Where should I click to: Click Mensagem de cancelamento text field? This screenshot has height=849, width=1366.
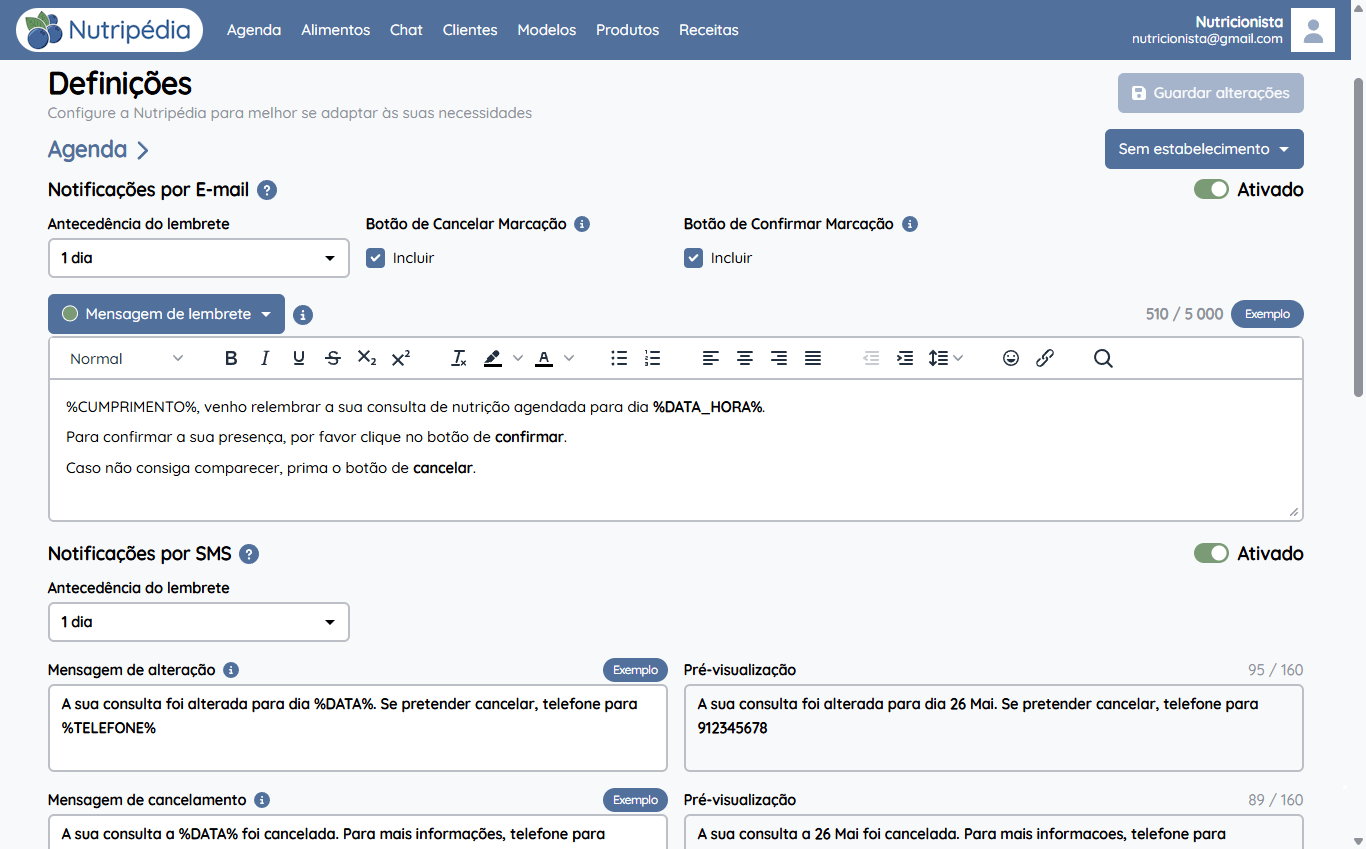click(x=358, y=832)
